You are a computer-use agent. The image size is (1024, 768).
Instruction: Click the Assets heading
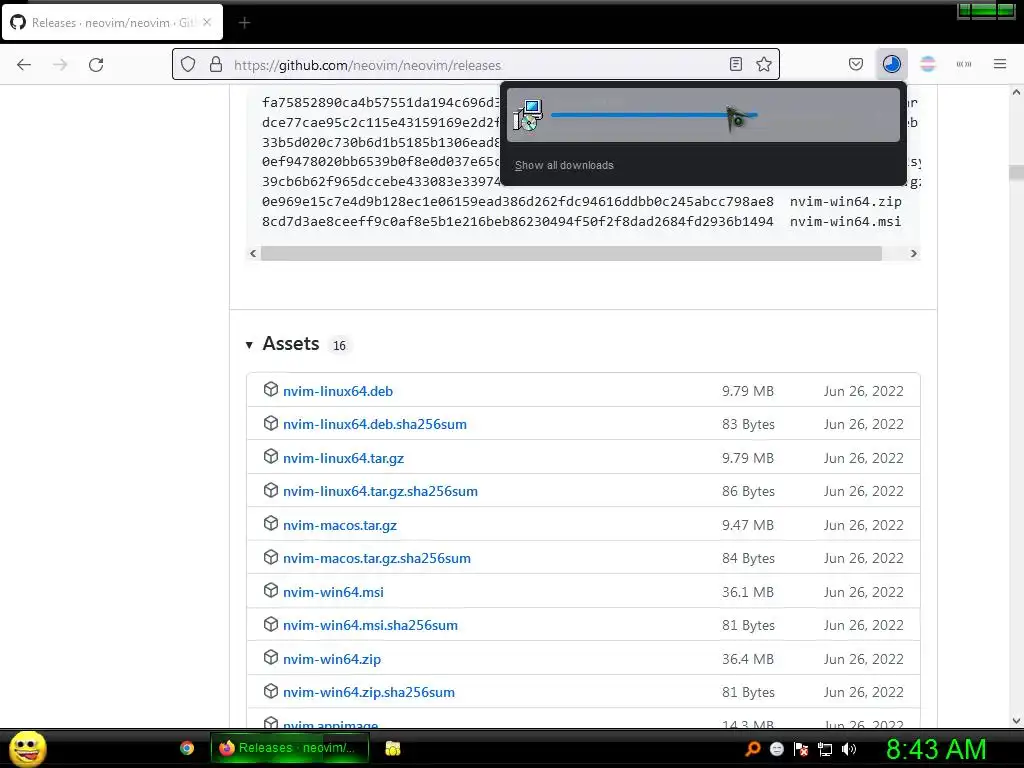[291, 344]
